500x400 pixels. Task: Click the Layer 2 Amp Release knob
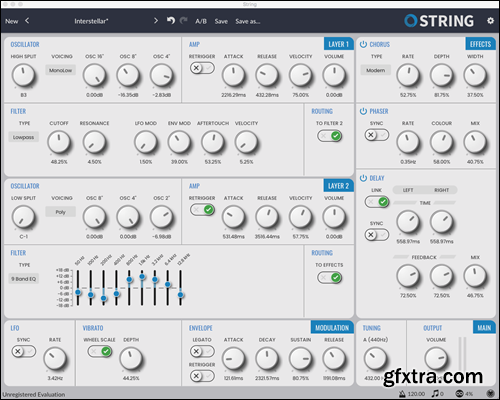click(267, 217)
